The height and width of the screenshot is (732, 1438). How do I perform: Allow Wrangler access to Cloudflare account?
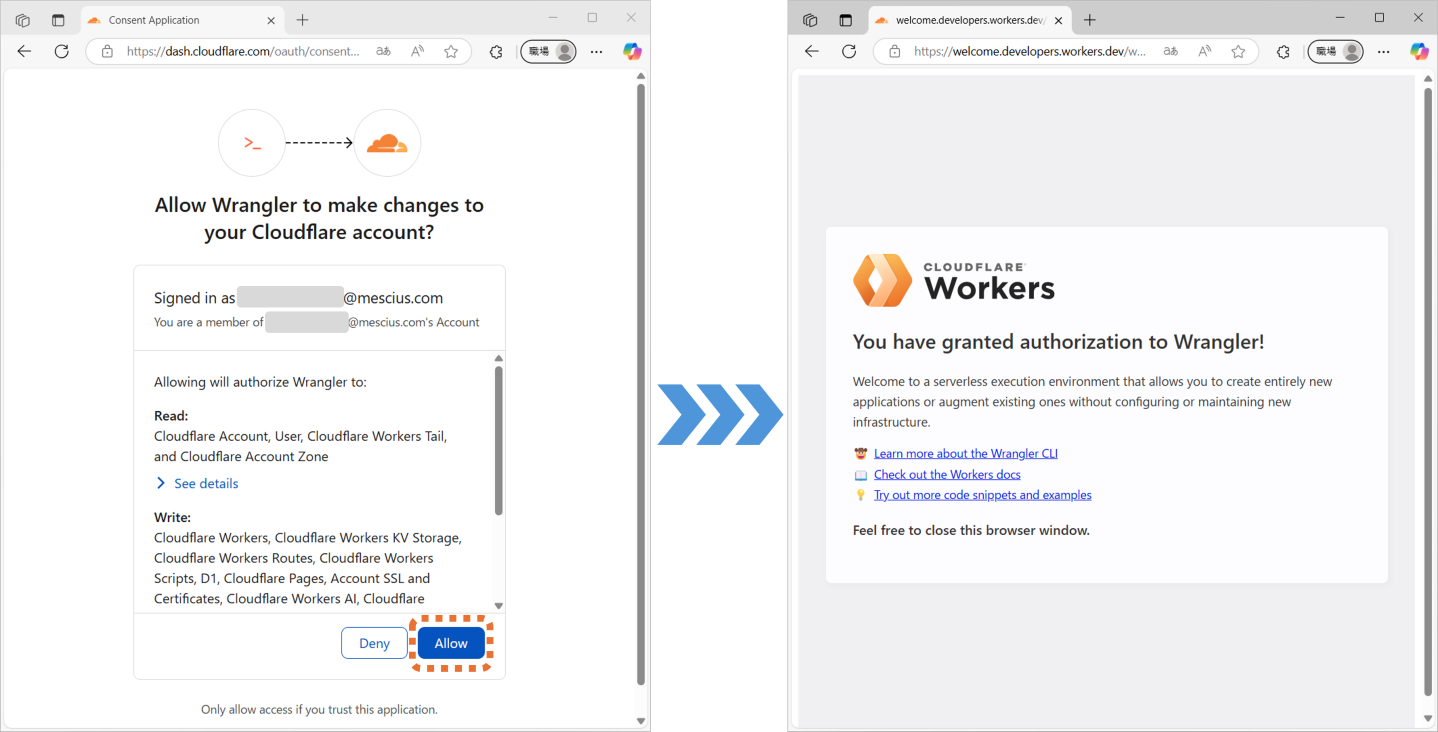coord(451,643)
